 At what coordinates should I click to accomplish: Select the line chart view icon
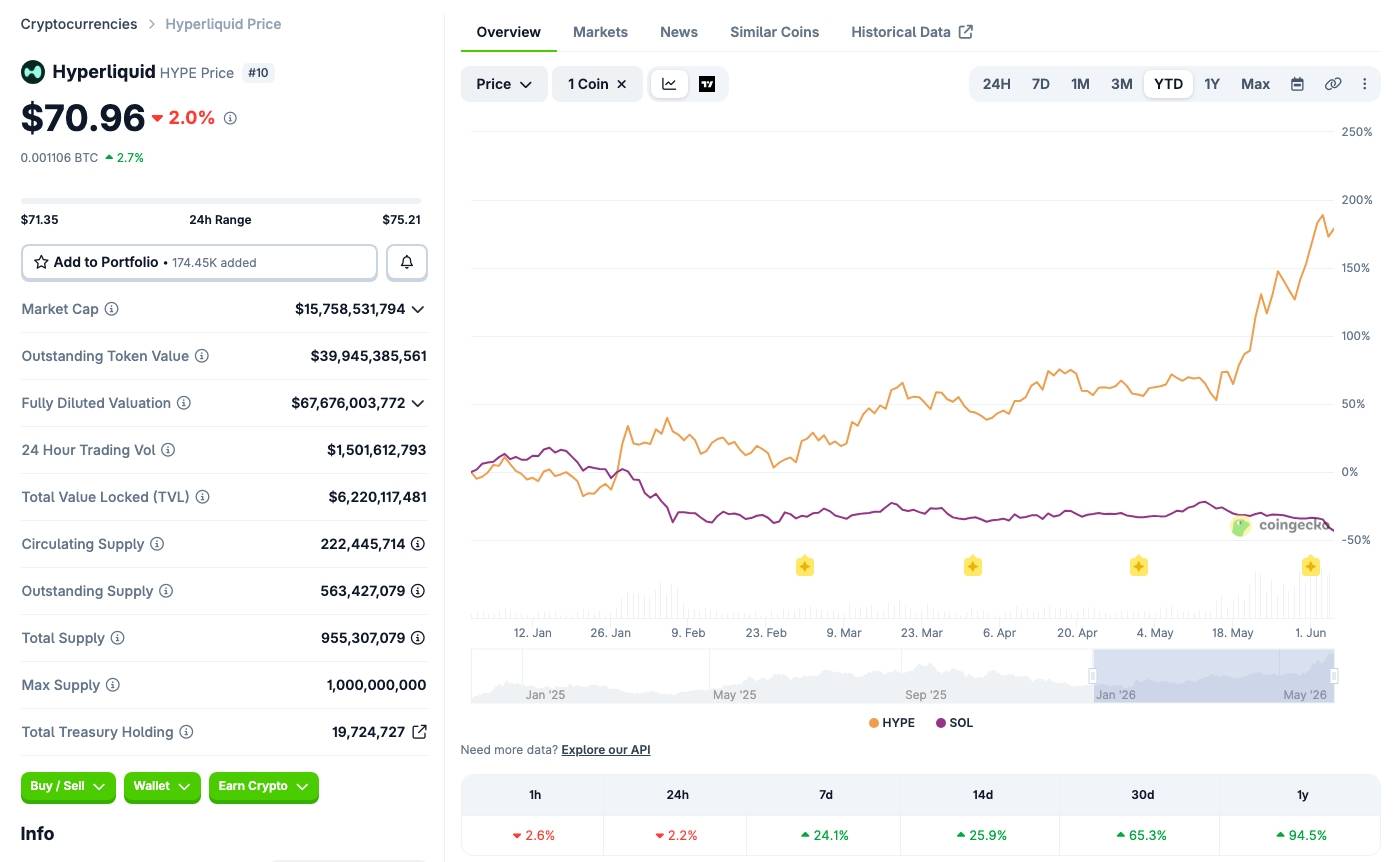click(x=669, y=84)
